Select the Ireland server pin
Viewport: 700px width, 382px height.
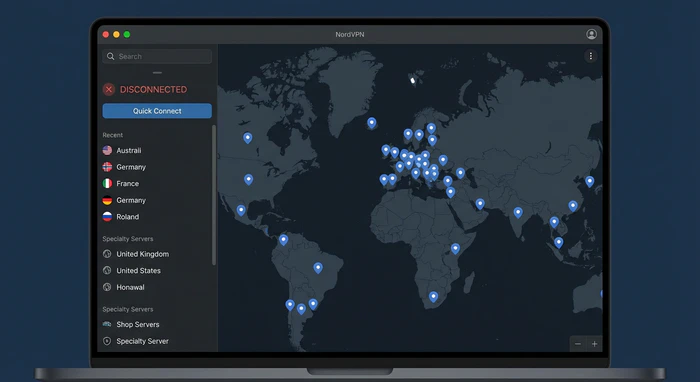pos(386,150)
